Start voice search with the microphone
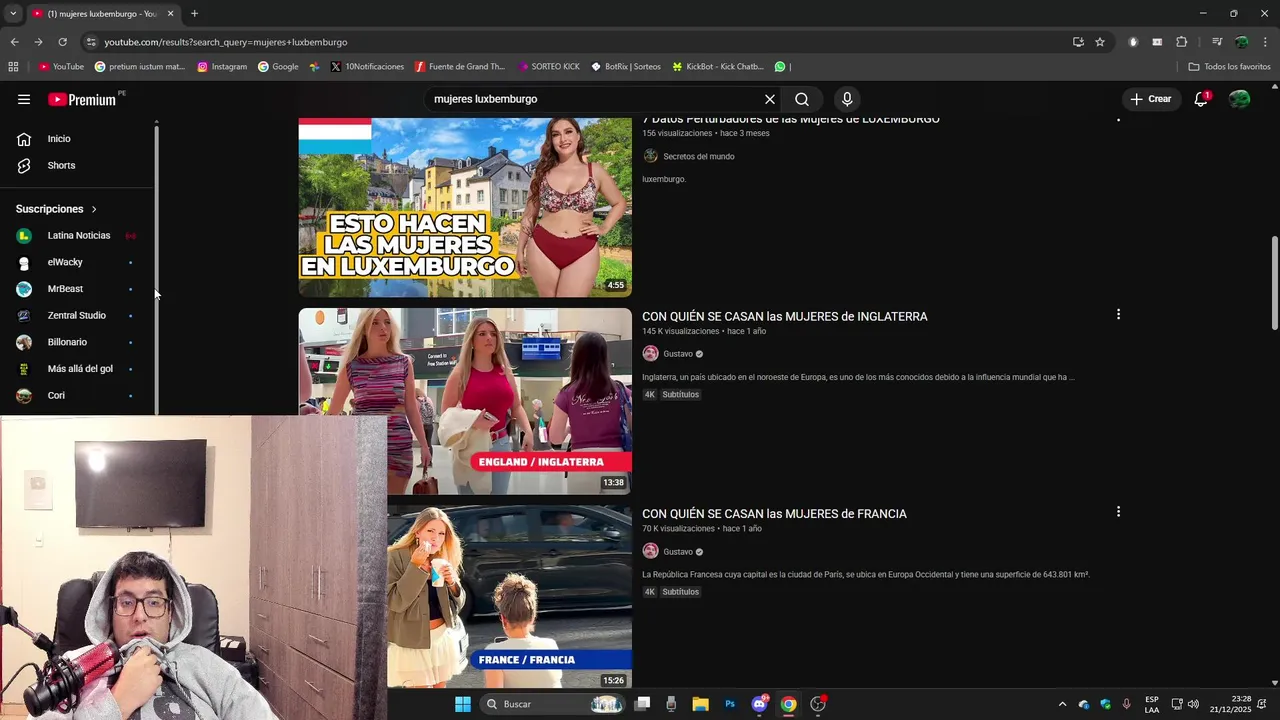The width and height of the screenshot is (1280, 720). (x=847, y=99)
